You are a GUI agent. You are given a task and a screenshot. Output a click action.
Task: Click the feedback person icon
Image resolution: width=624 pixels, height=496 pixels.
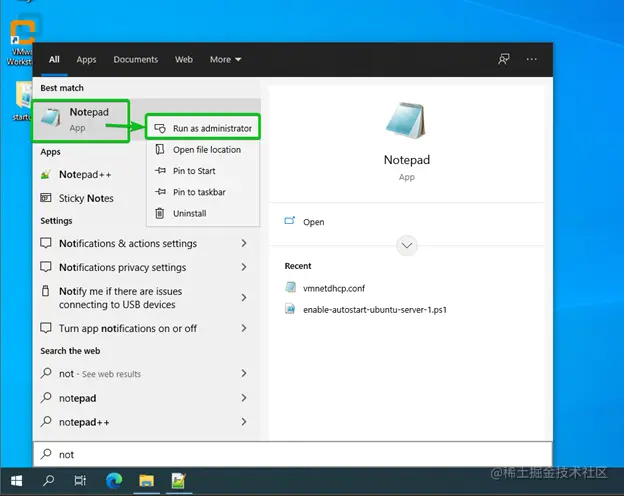(503, 59)
